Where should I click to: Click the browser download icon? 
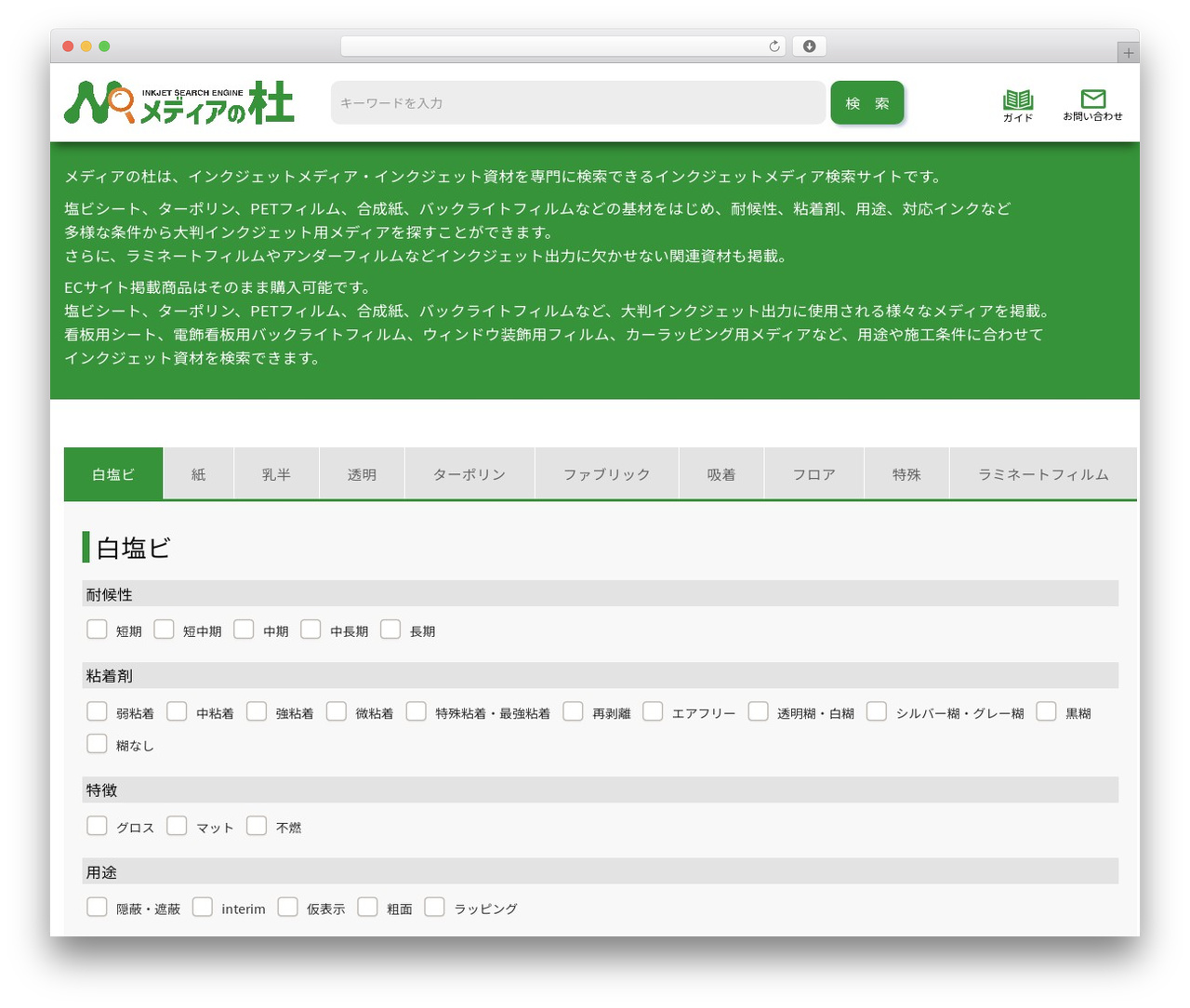[810, 46]
